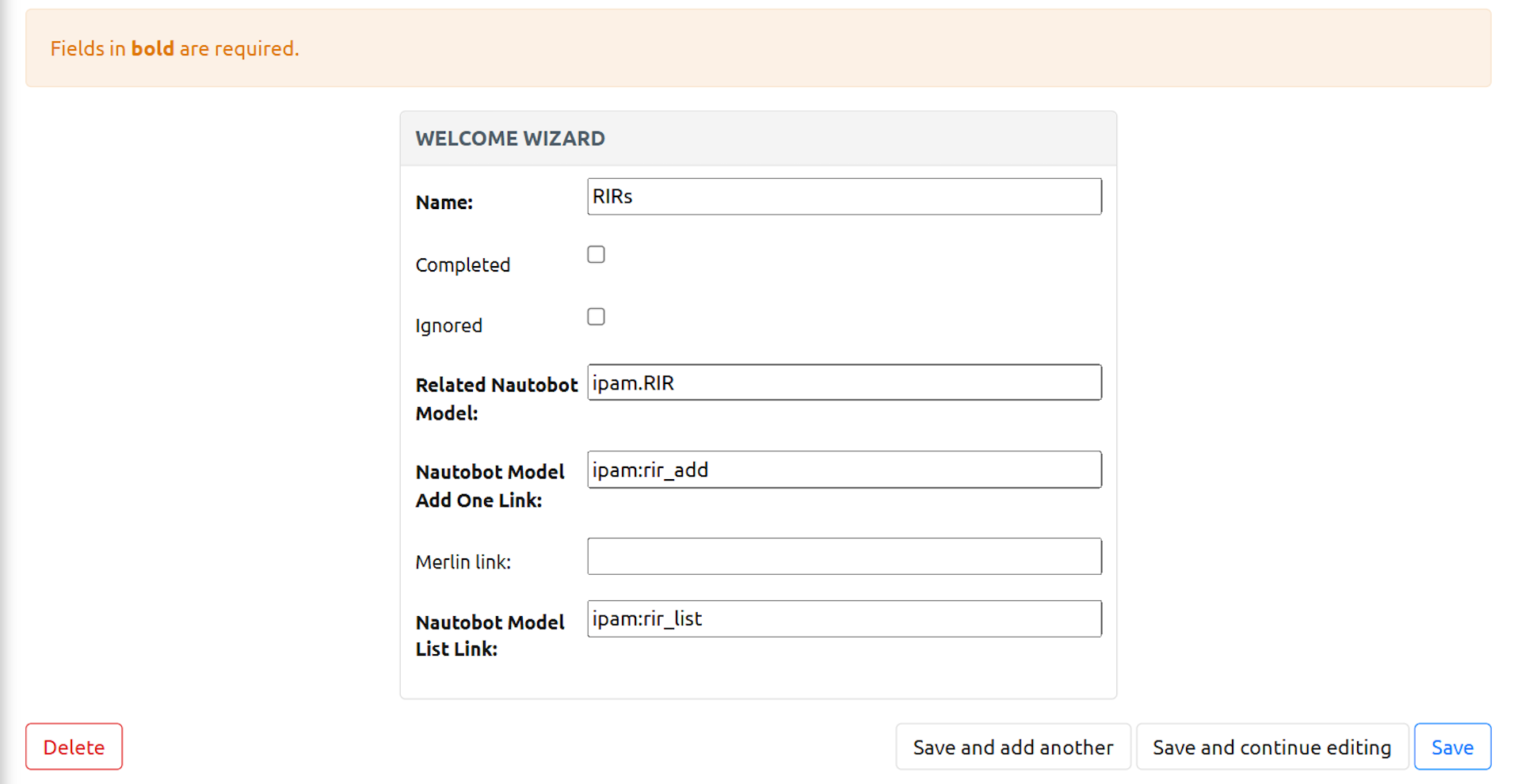Click the Merlin link: label

[x=463, y=561]
